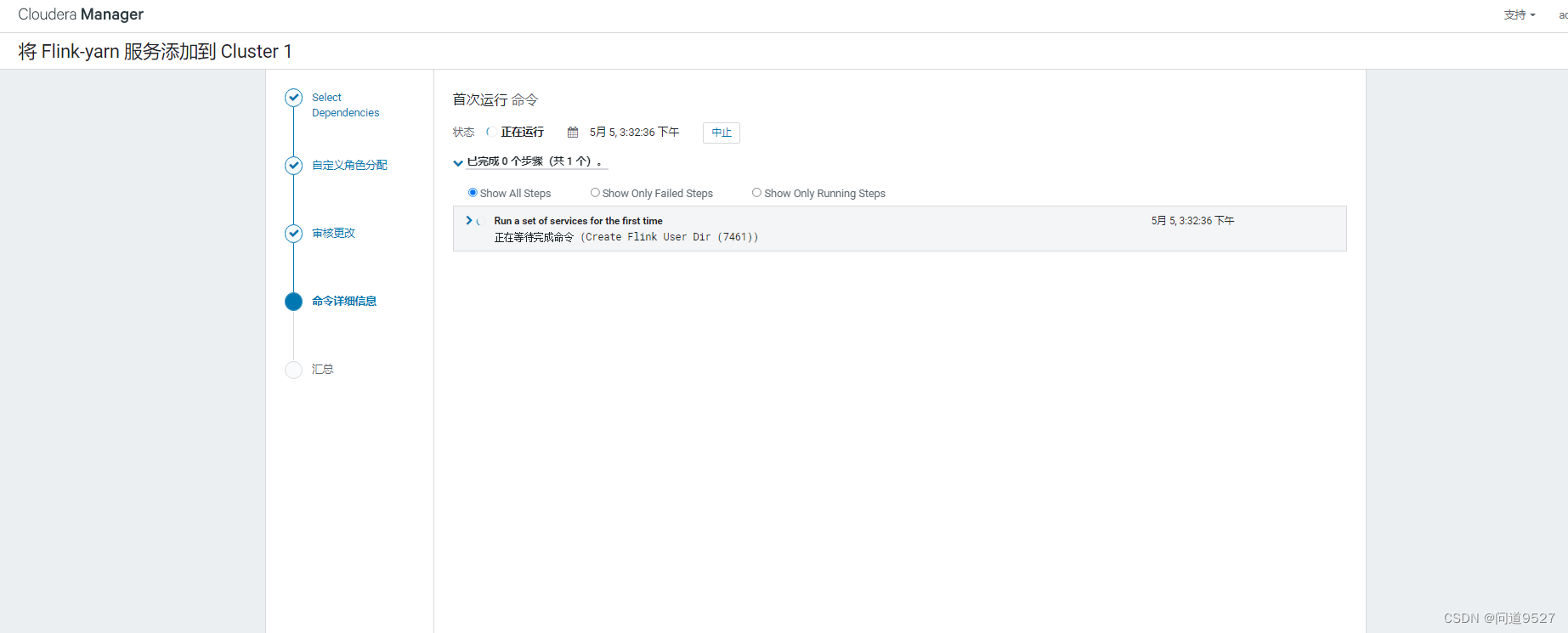Click the 审核更改 step checkmark icon
1568x633 pixels.
pyautogui.click(x=293, y=234)
